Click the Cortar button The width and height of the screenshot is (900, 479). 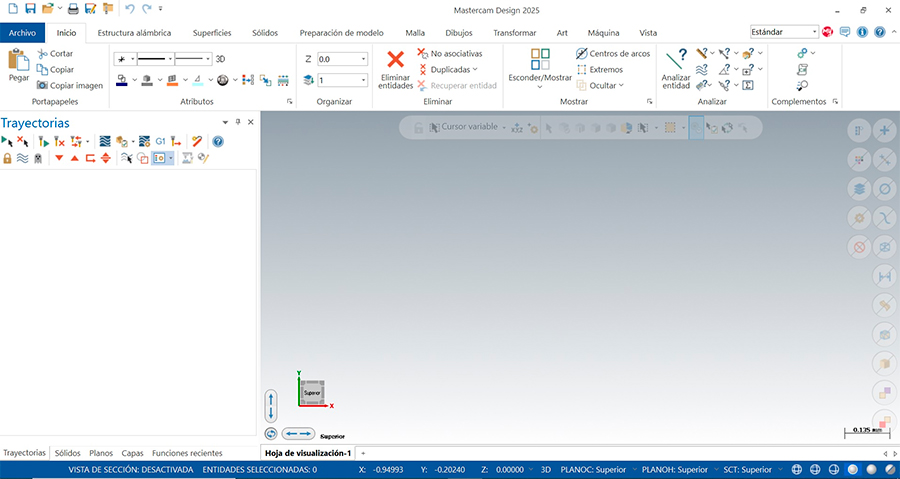point(61,53)
